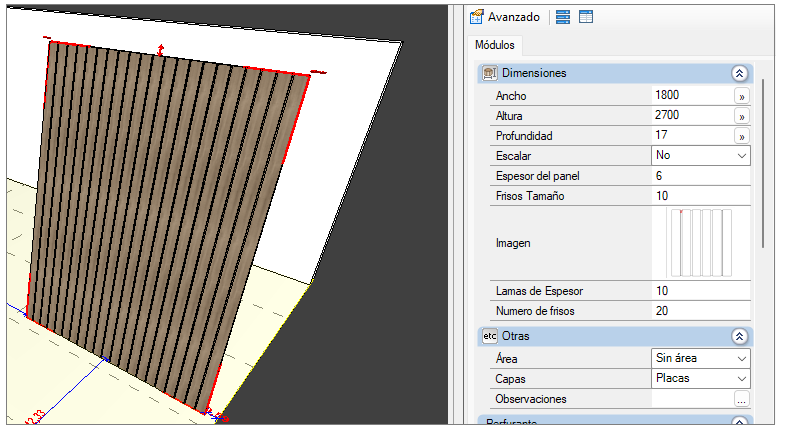
Task: Click the Observaciones text field
Action: (692, 399)
